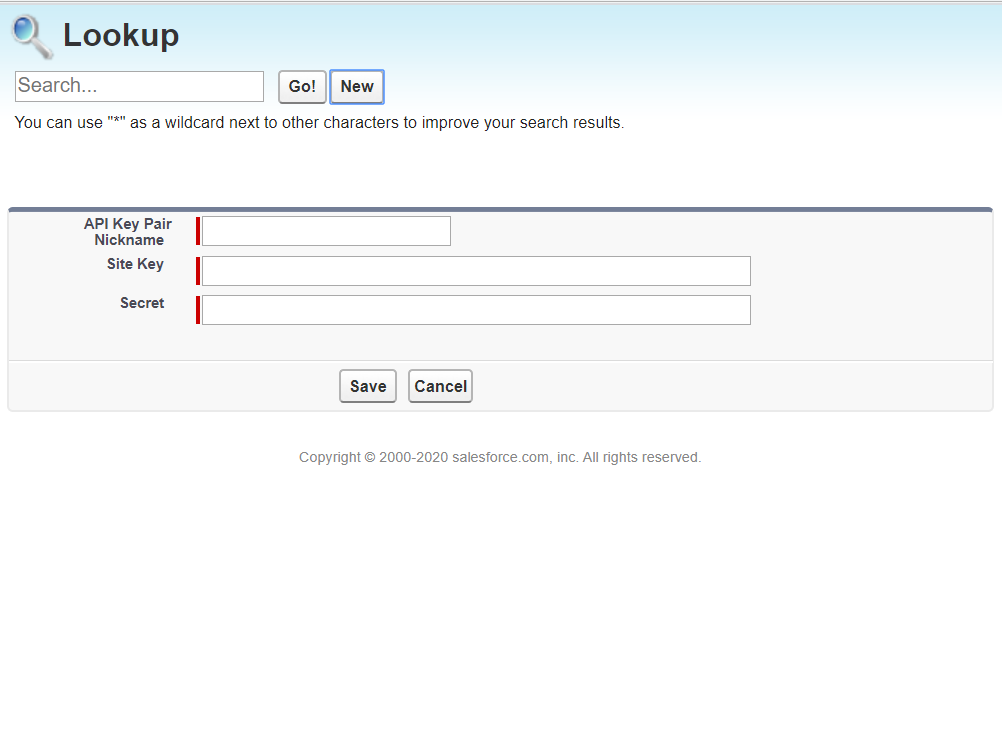This screenshot has height=744, width=1002.
Task: Click the required marker beside Nickname field
Action: click(197, 230)
